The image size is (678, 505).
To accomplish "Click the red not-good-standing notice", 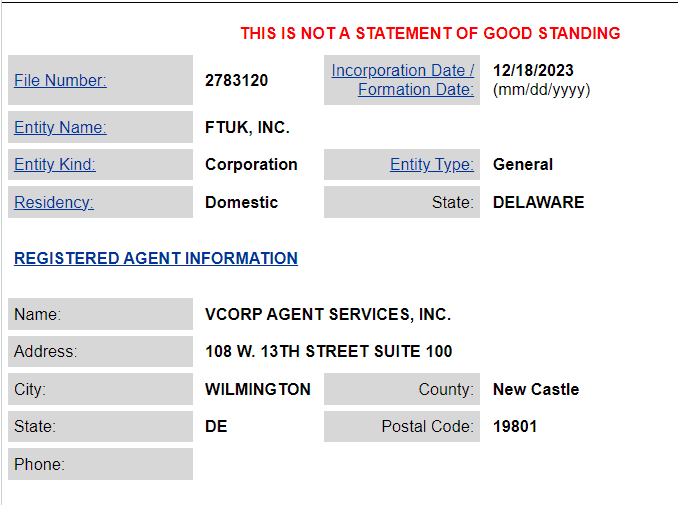I will (x=430, y=34).
